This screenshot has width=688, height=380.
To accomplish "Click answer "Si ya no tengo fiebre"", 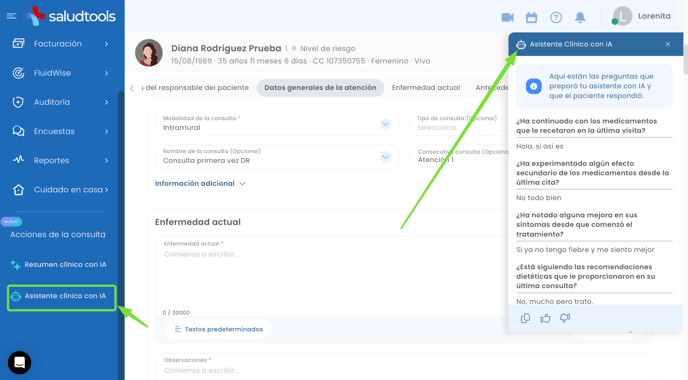I will (x=585, y=250).
